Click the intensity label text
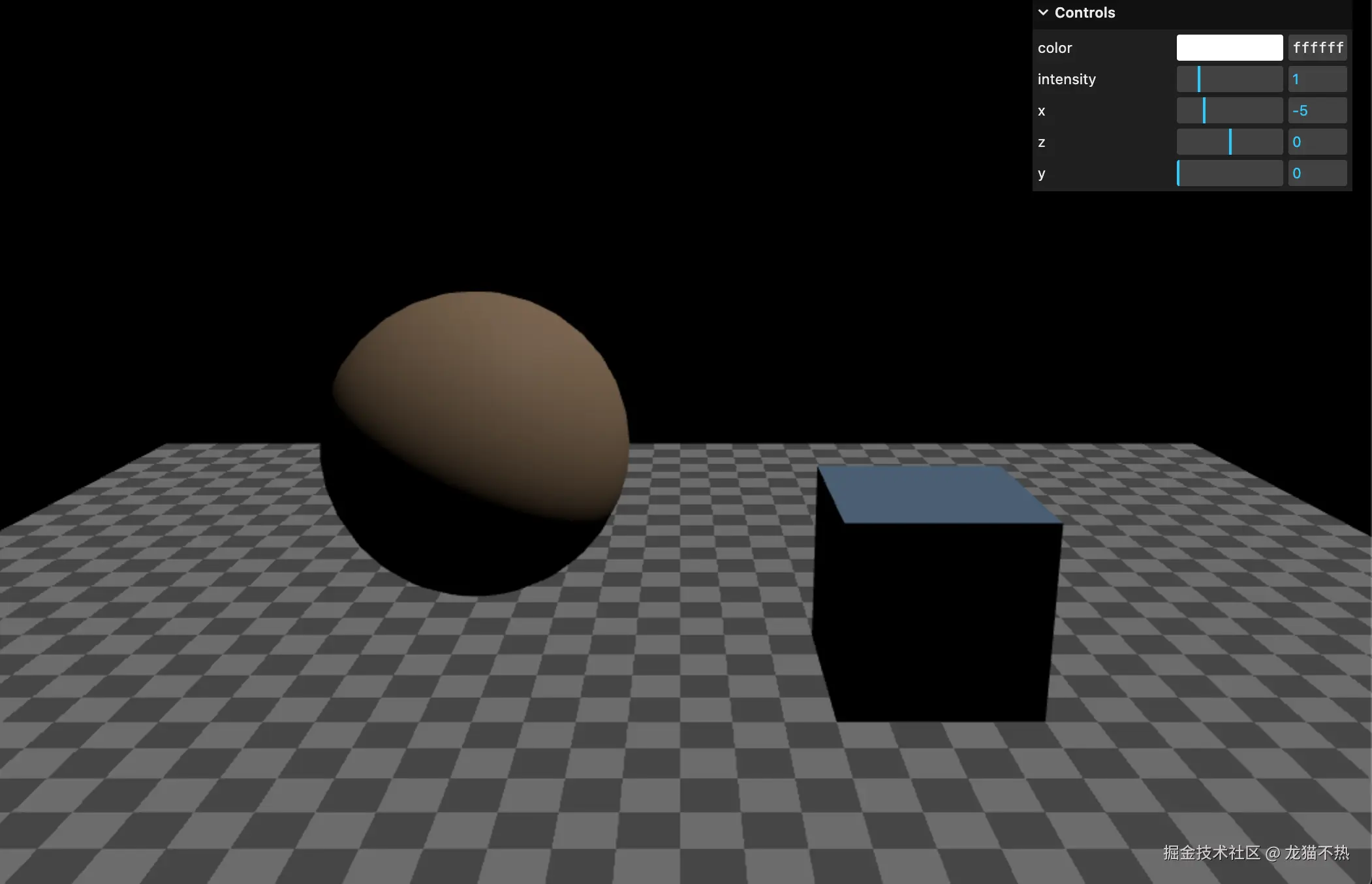 1067,79
